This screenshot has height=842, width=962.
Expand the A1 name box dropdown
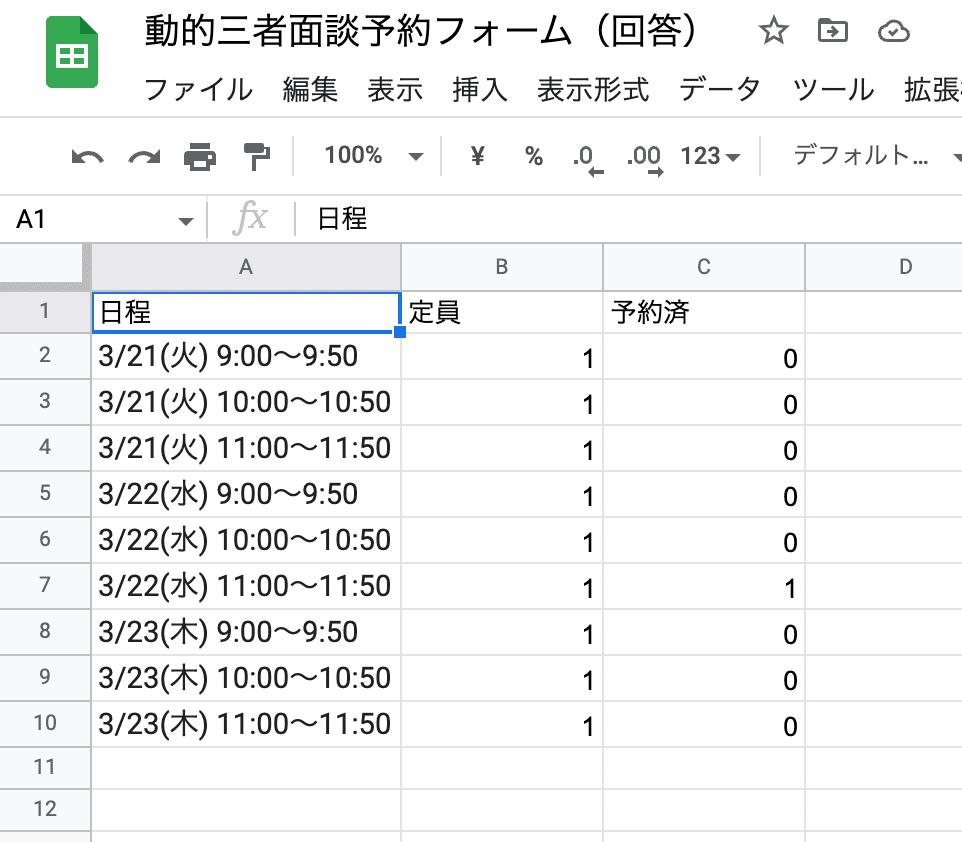click(185, 221)
